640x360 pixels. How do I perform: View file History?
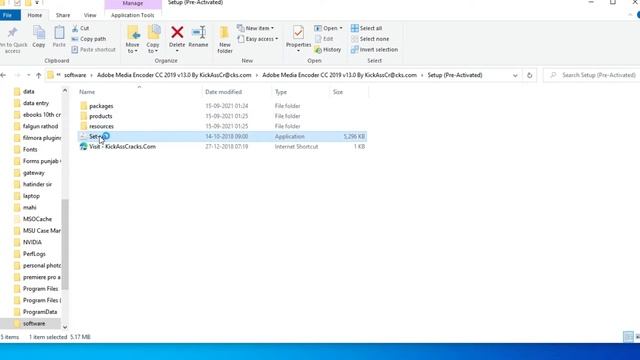pyautogui.click(x=328, y=49)
